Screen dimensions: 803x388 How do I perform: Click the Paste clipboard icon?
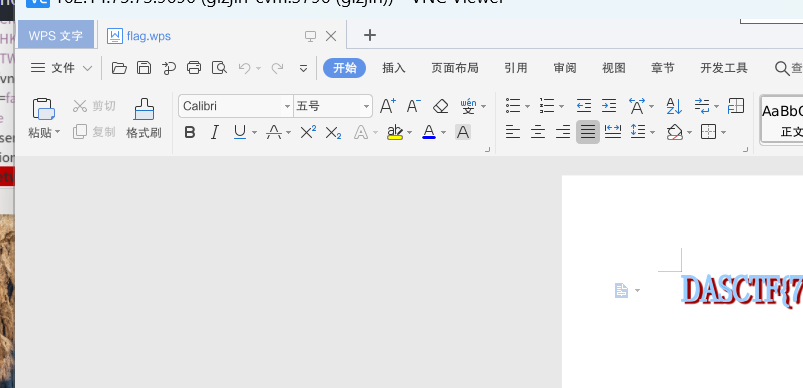[44, 109]
